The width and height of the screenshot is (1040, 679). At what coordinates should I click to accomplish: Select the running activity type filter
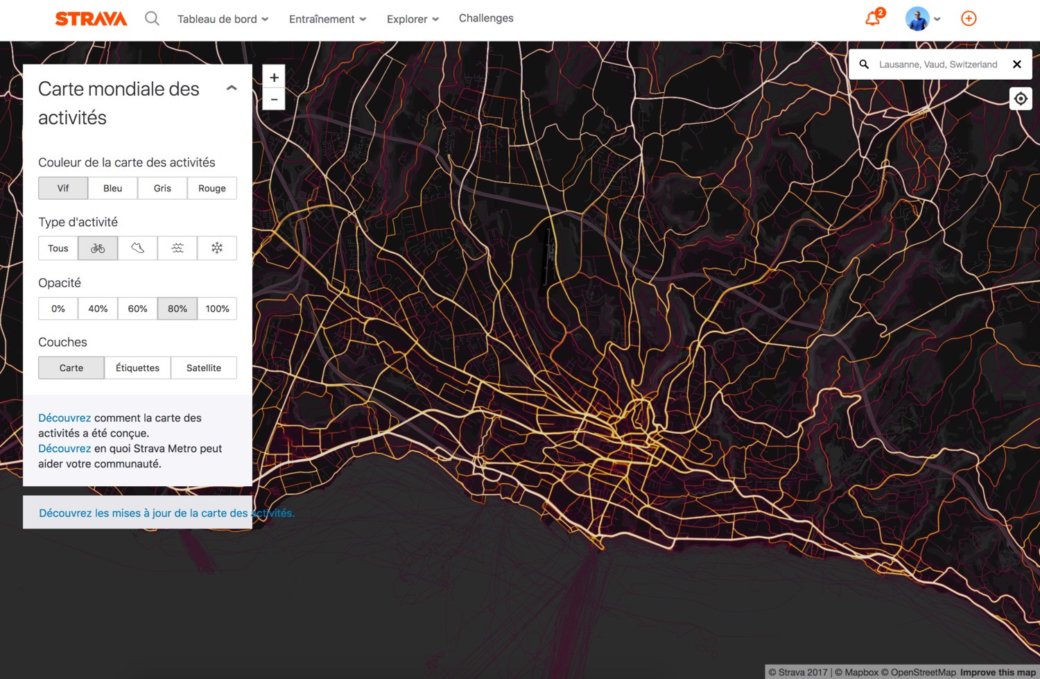coord(137,247)
